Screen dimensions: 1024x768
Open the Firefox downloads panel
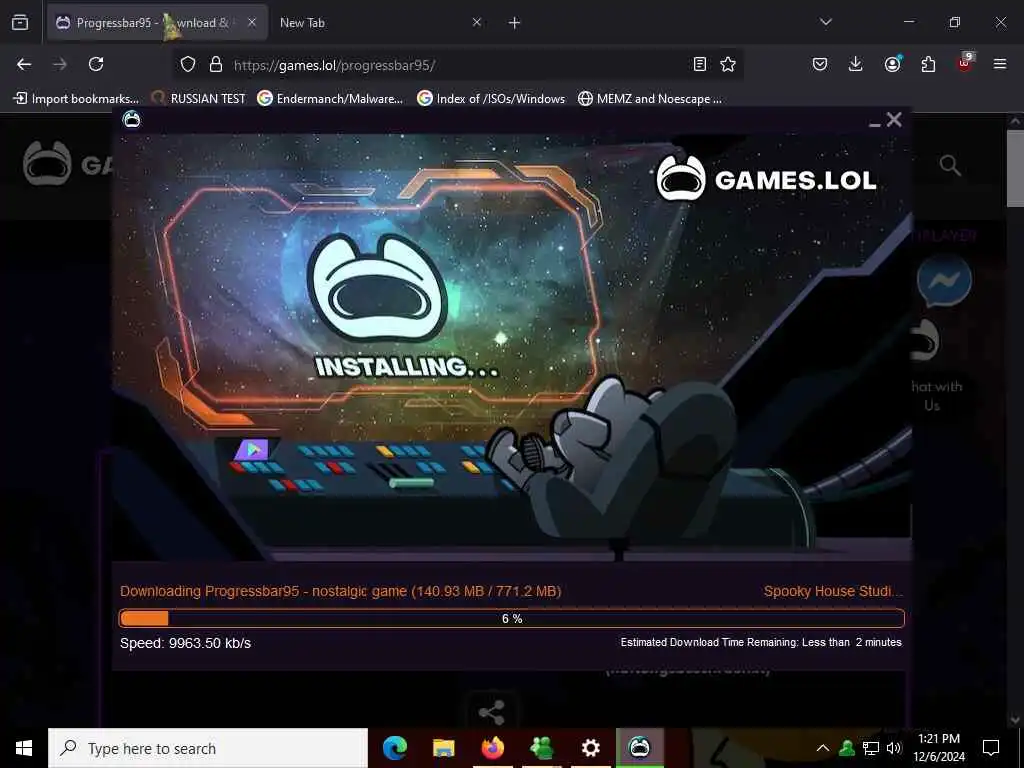tap(856, 63)
